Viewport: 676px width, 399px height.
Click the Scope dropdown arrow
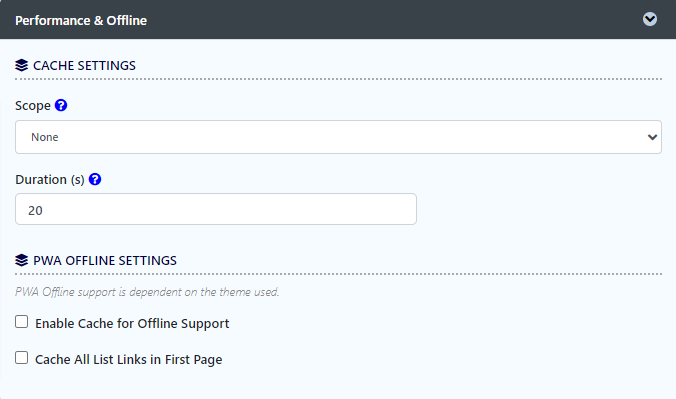click(652, 137)
